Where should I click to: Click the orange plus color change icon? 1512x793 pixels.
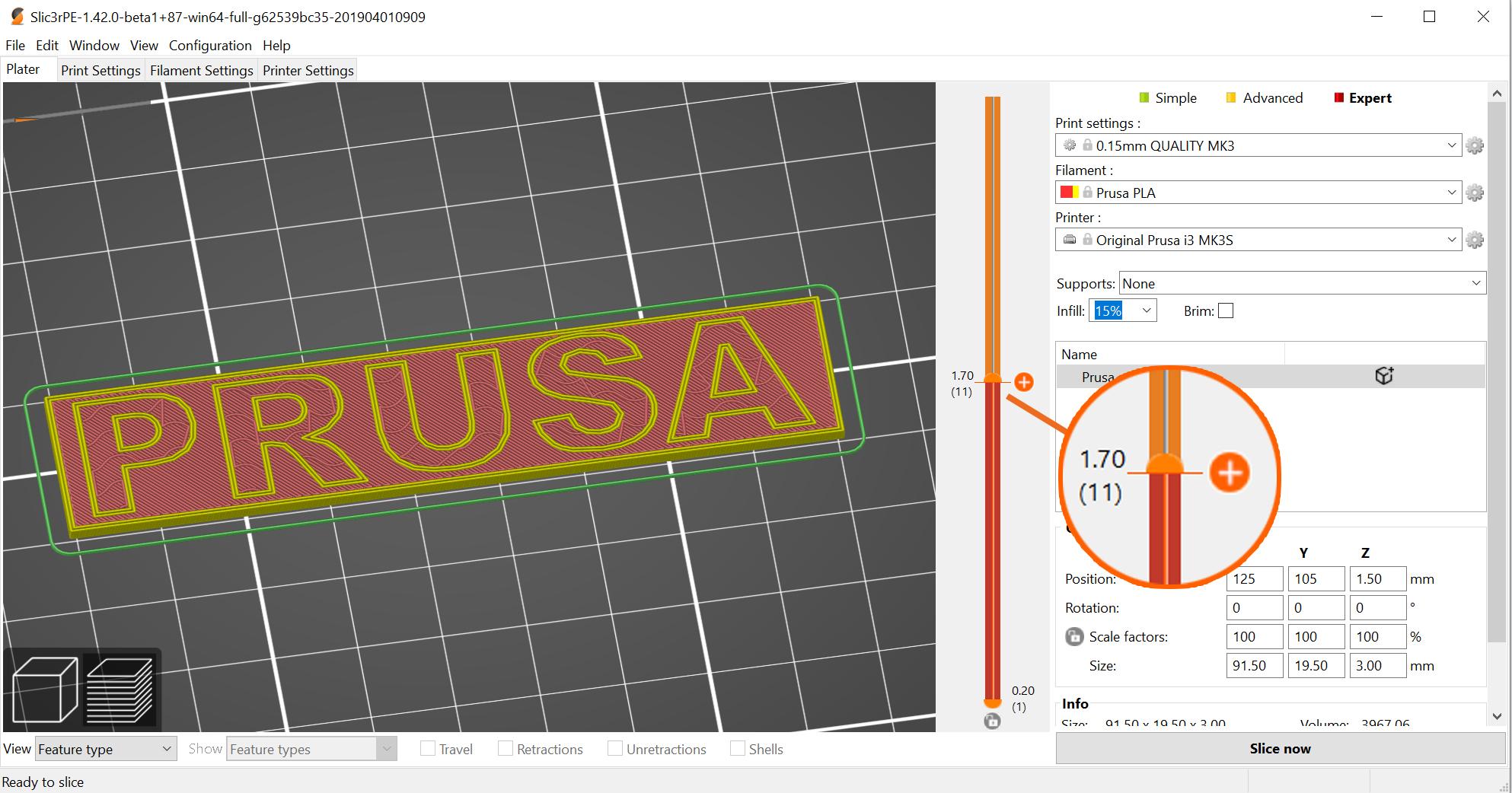tap(1024, 382)
